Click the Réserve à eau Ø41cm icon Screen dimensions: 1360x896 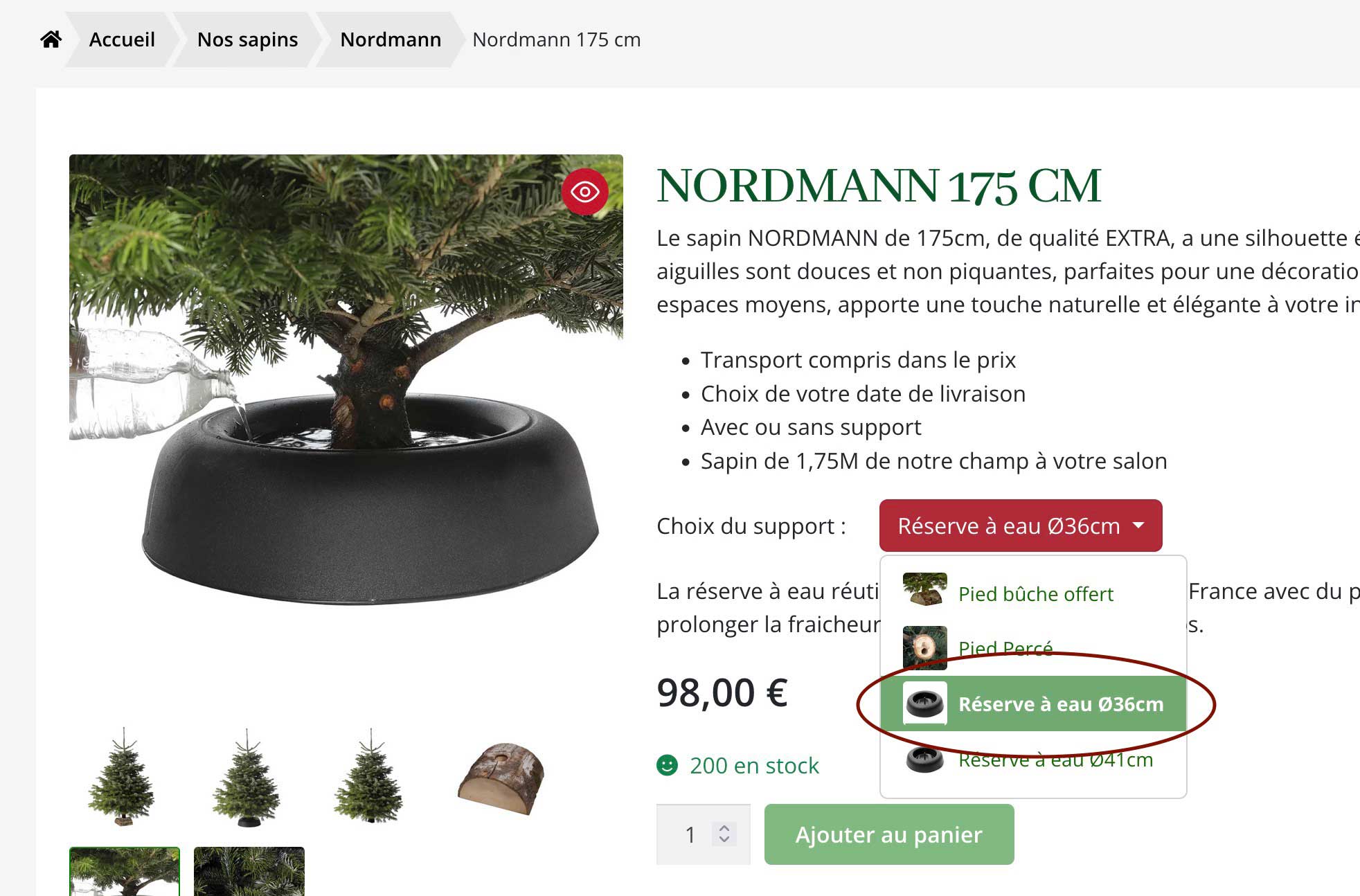(x=924, y=760)
